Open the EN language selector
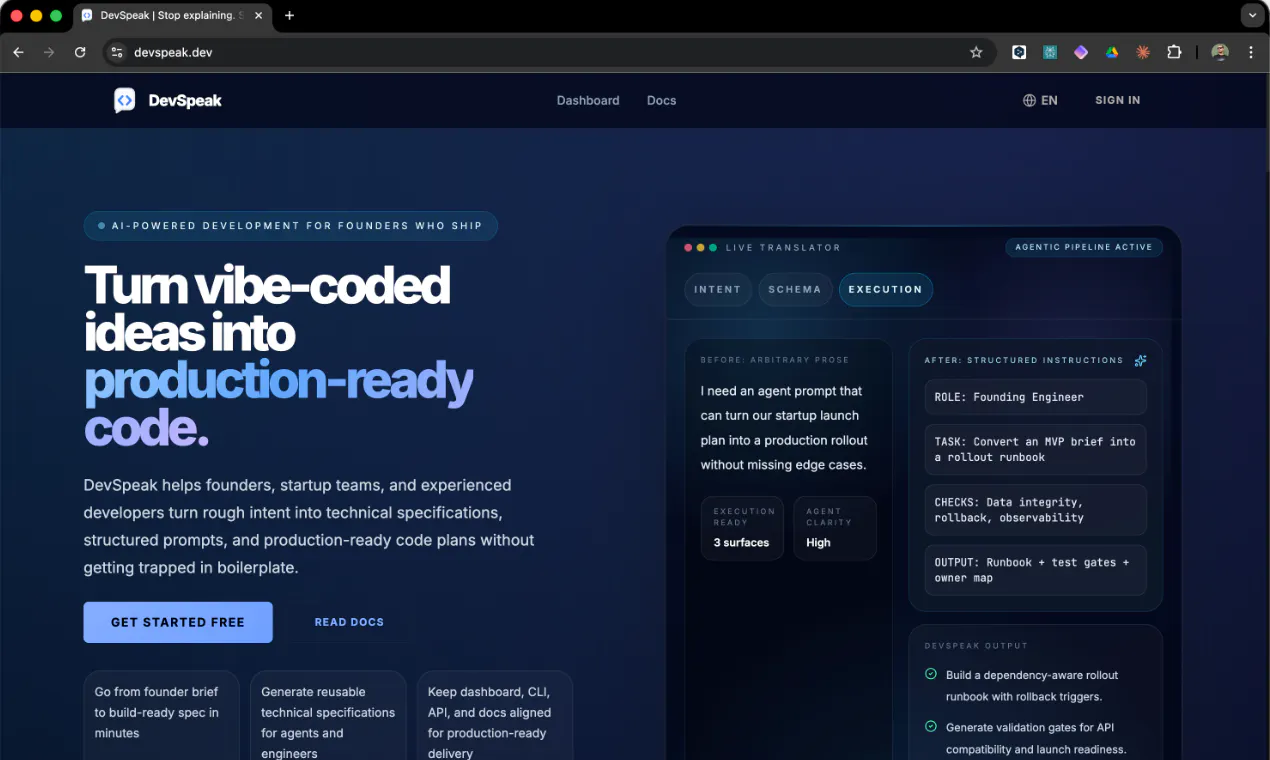The image size is (1270, 760). coord(1040,100)
